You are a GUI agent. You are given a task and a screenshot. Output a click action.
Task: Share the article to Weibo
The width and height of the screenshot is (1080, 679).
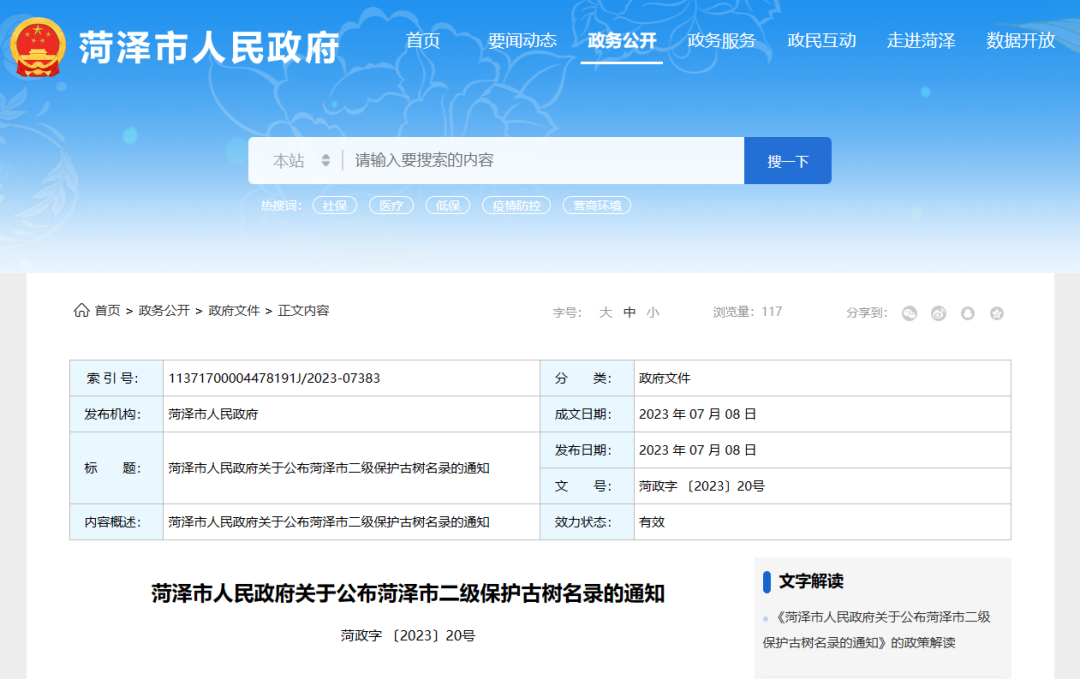point(937,313)
